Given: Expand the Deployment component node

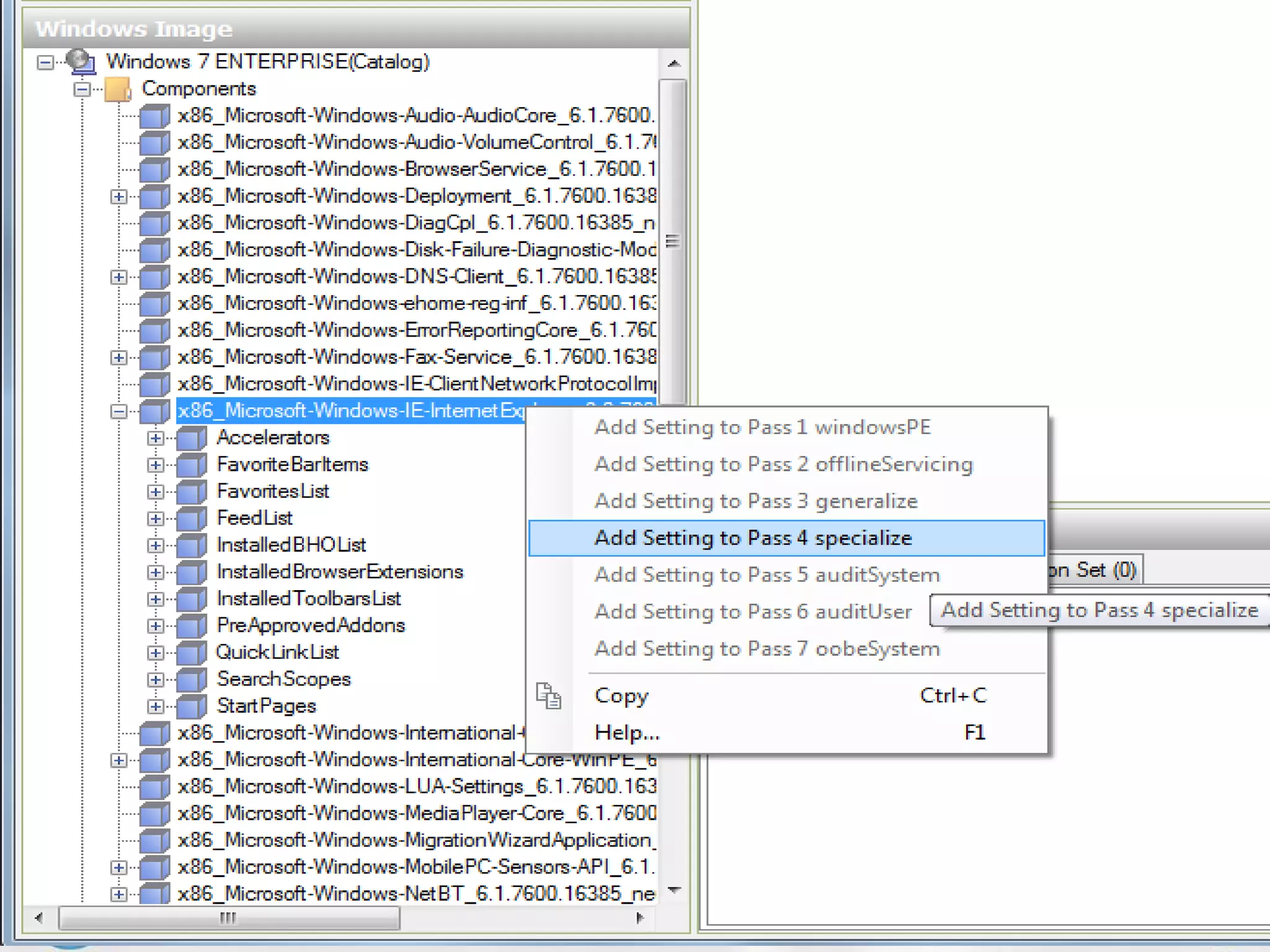Looking at the screenshot, I should point(118,196).
